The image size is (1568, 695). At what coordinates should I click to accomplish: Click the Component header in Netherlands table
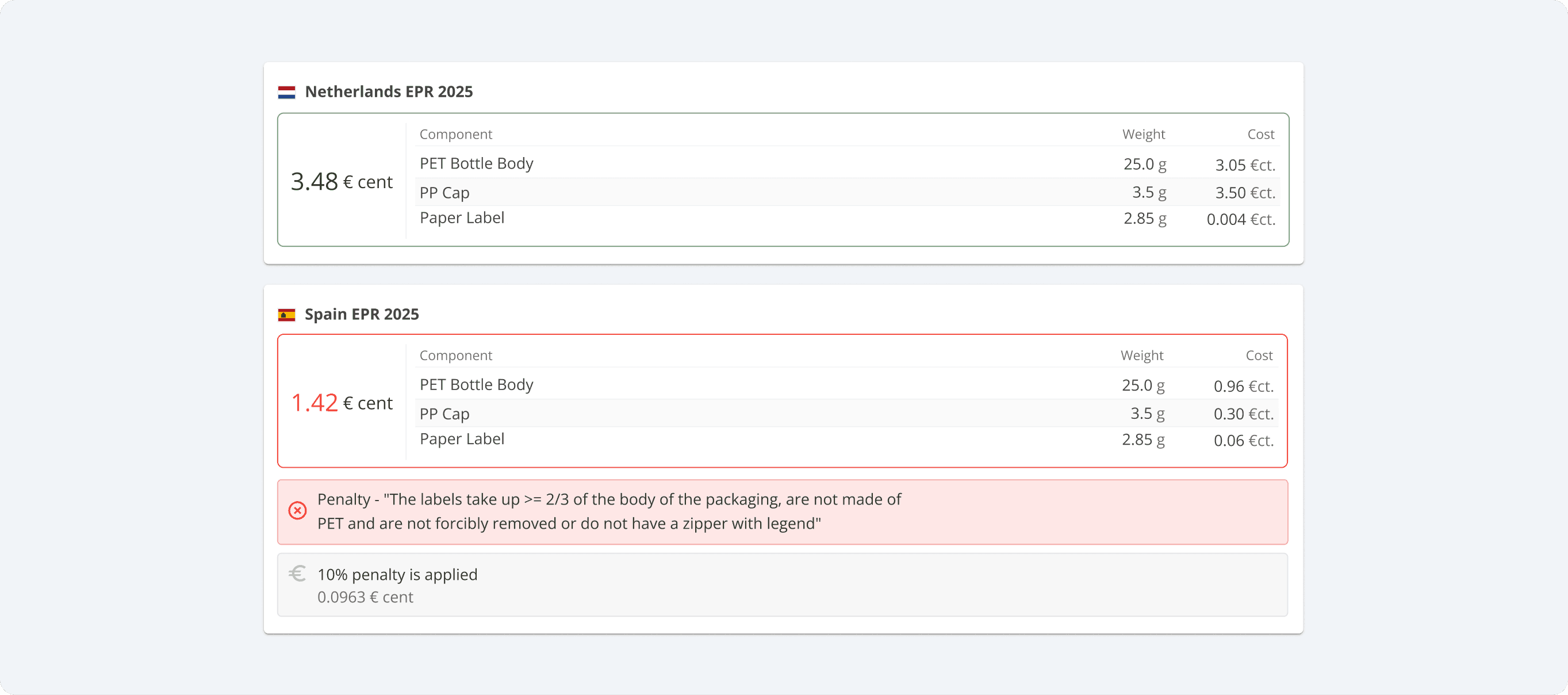tap(455, 134)
